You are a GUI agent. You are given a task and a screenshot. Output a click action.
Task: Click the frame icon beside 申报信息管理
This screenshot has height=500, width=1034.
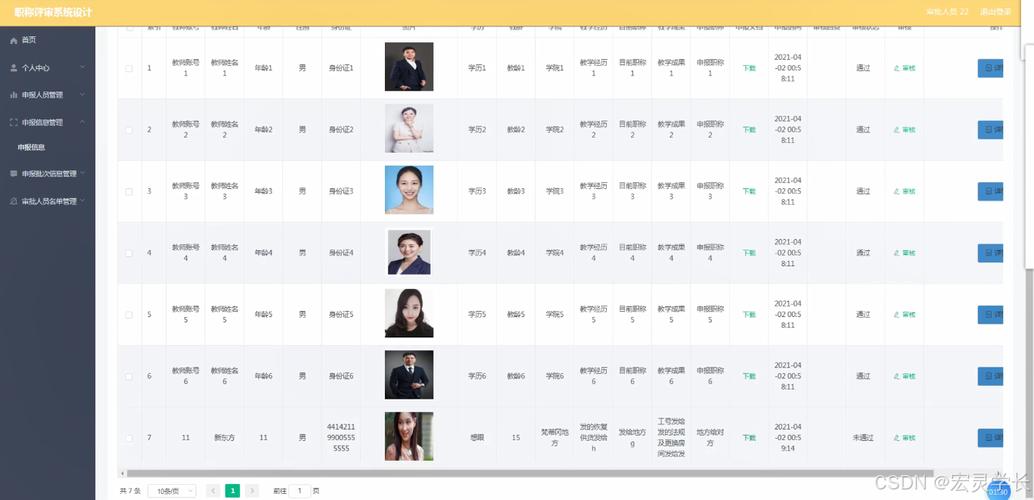pyautogui.click(x=14, y=123)
